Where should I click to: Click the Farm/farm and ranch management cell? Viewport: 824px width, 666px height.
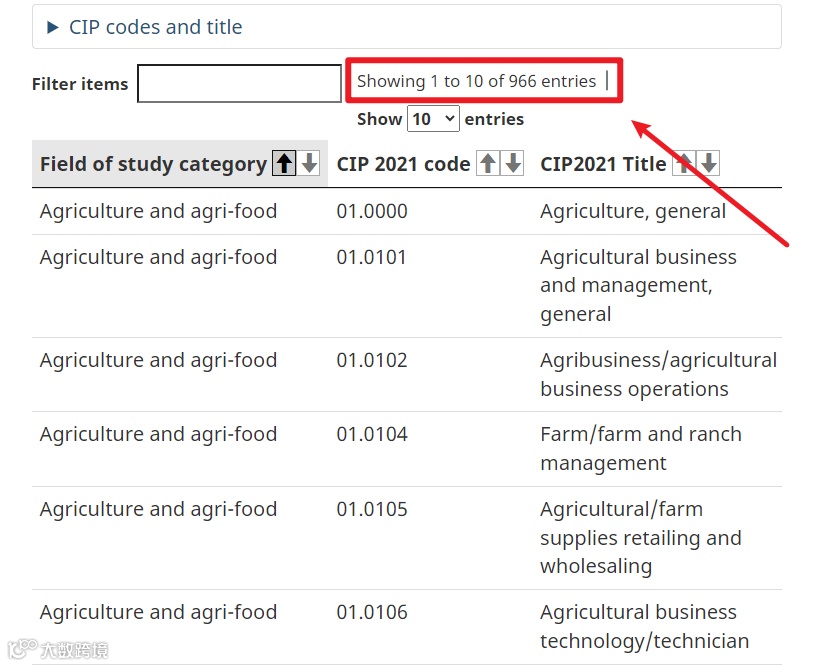[640, 448]
